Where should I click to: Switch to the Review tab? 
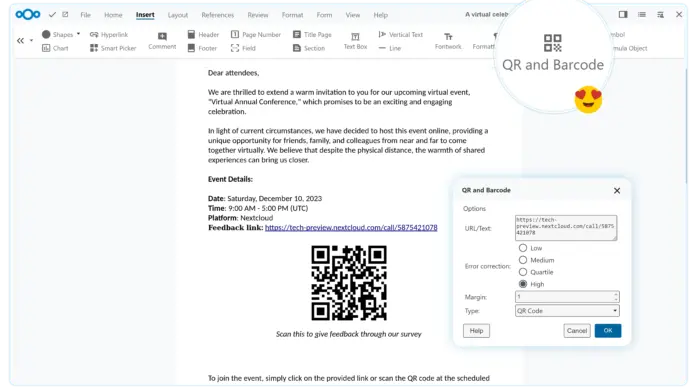[x=258, y=15]
